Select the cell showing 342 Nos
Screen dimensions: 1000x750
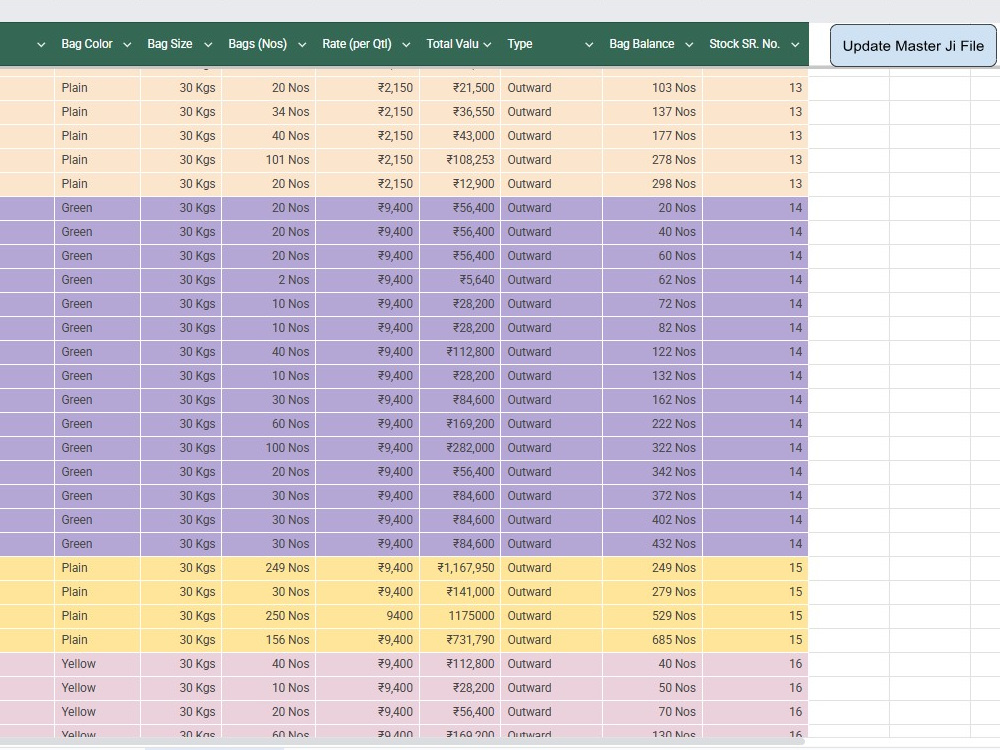point(652,472)
